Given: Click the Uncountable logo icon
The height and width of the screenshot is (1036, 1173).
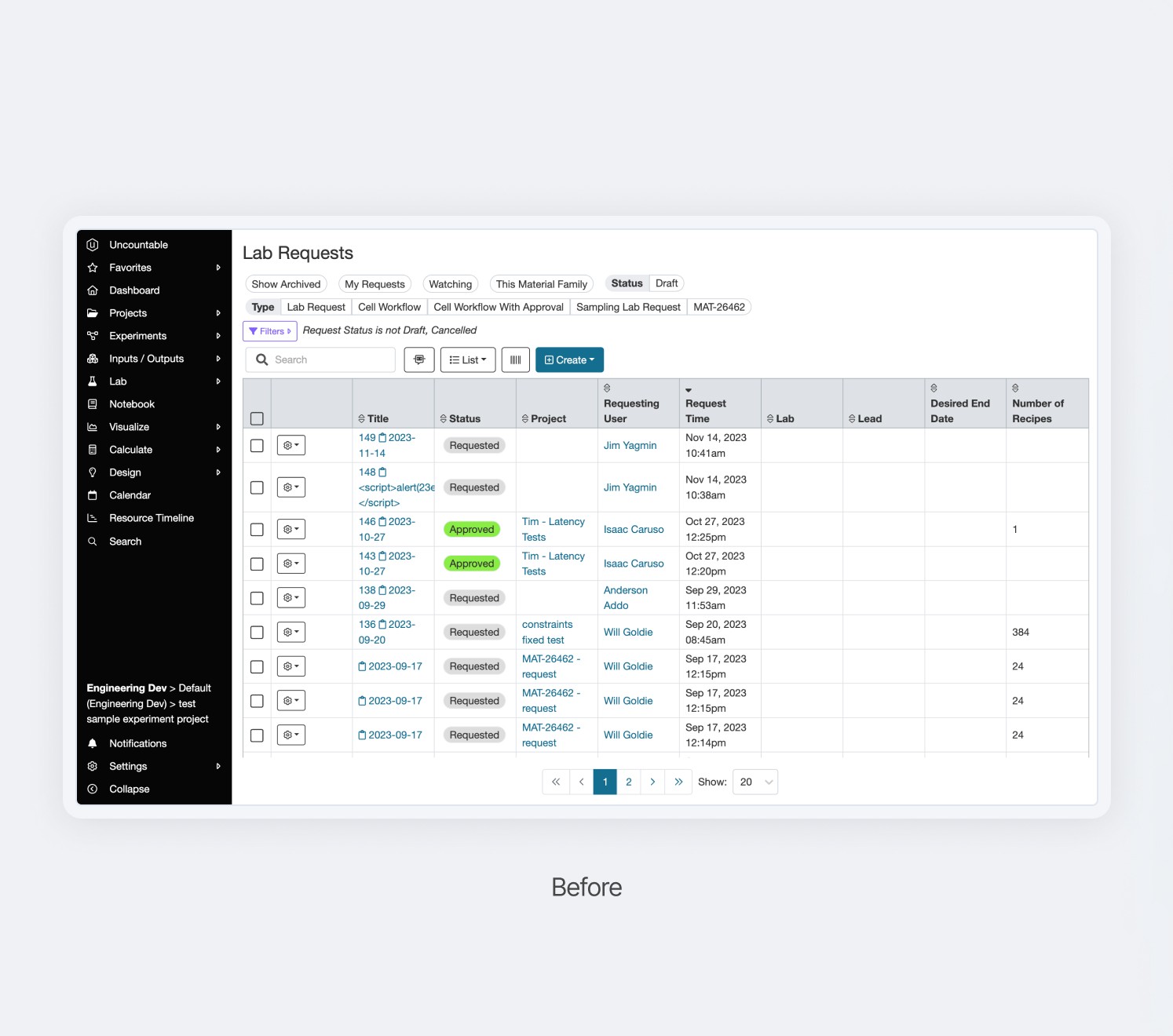Looking at the screenshot, I should (x=93, y=245).
